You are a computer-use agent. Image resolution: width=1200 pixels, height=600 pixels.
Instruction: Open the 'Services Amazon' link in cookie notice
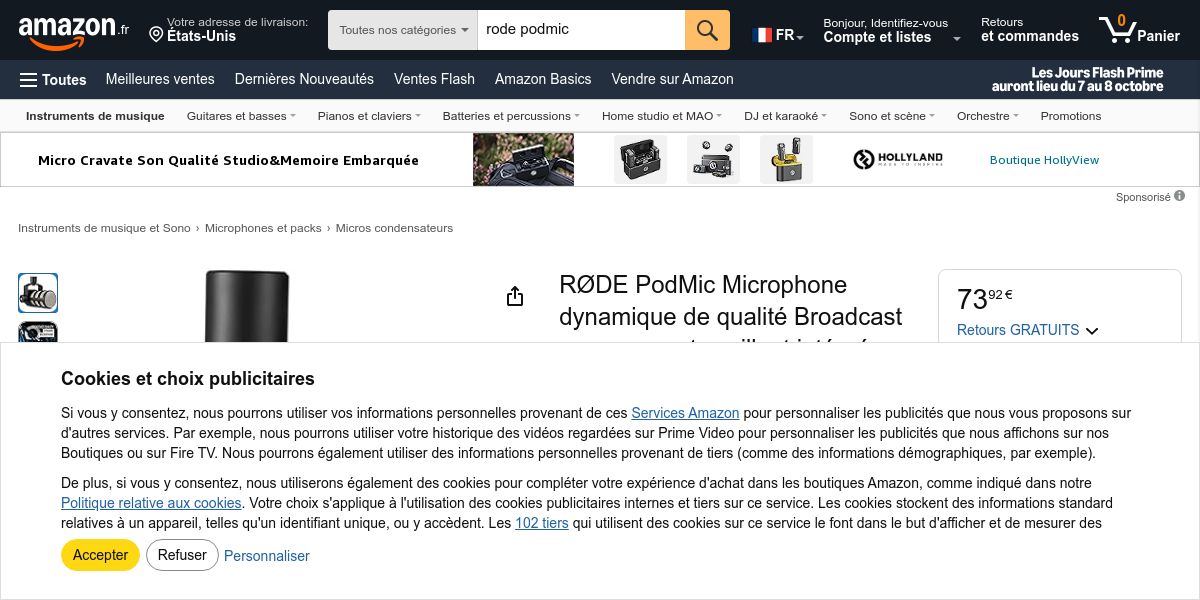click(685, 413)
